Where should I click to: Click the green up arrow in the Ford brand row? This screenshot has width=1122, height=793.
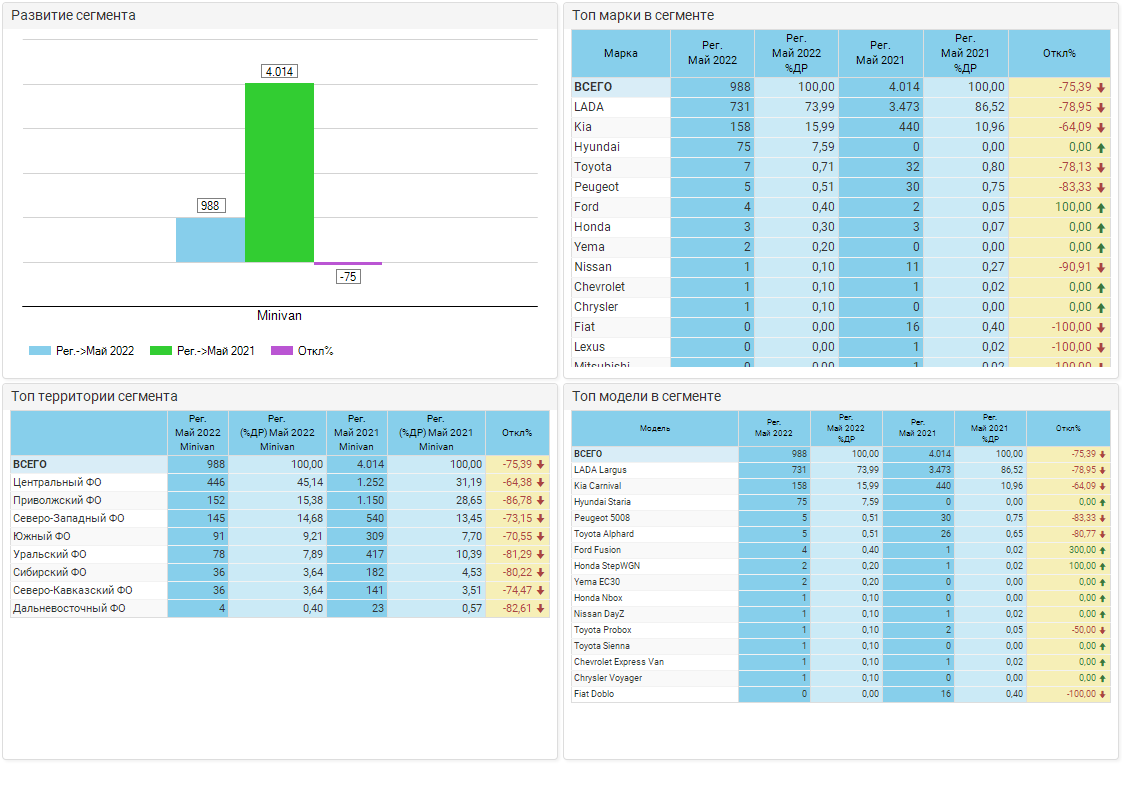tap(1101, 207)
